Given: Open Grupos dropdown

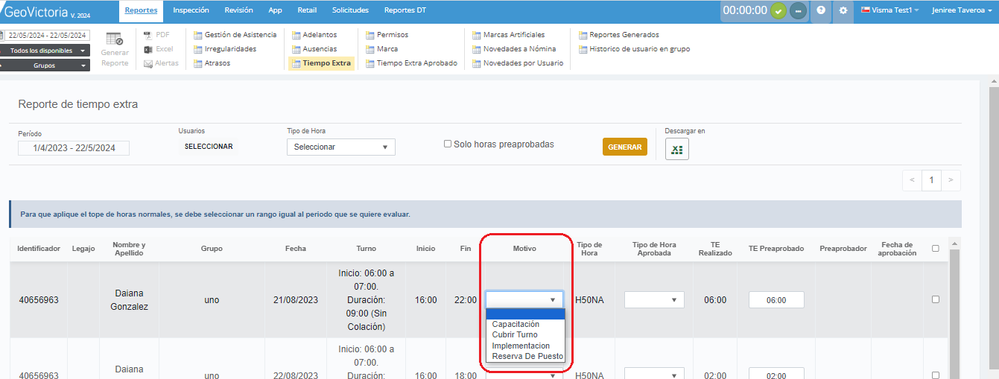Looking at the screenshot, I should pyautogui.click(x=44, y=66).
